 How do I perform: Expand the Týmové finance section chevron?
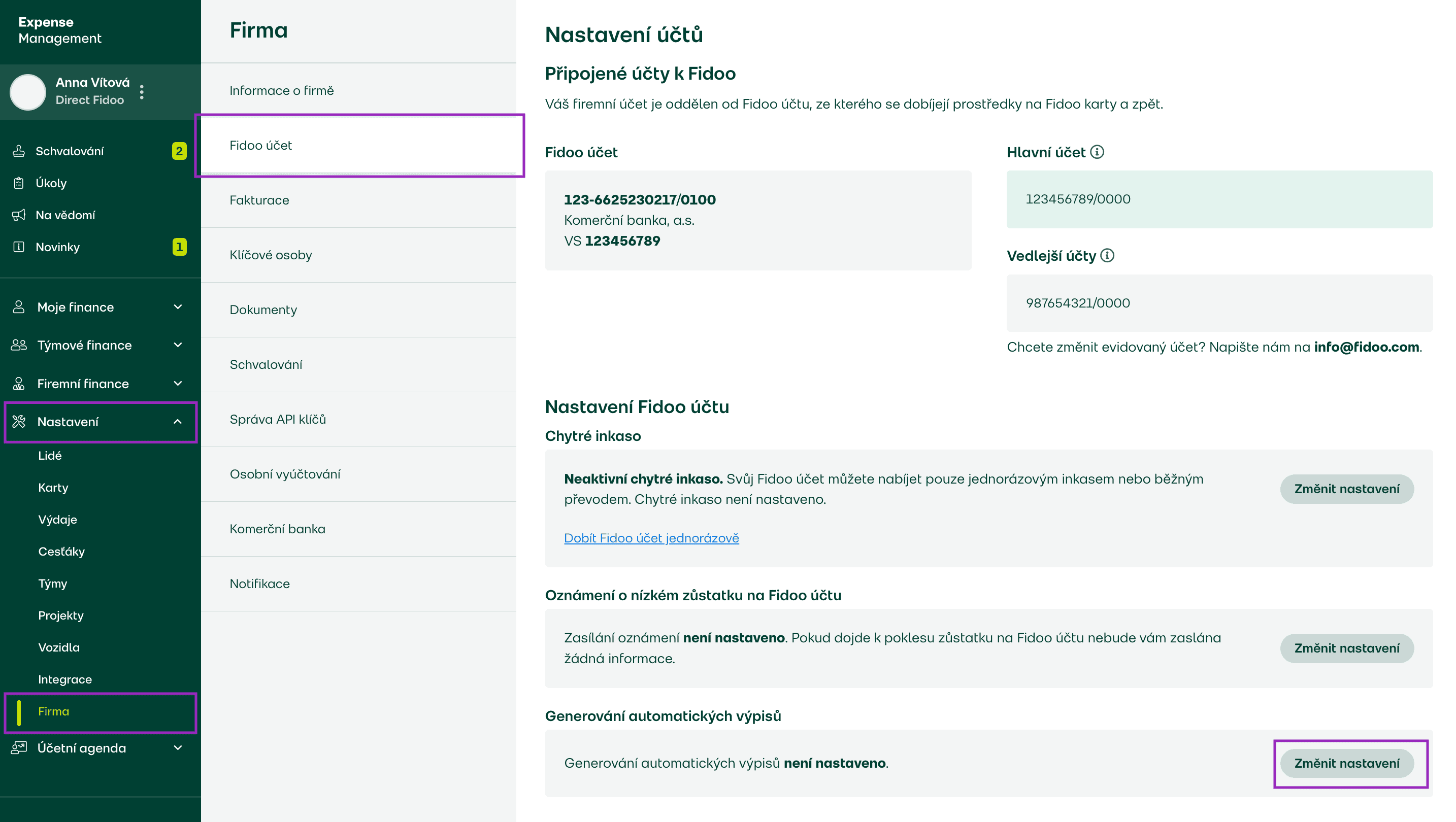(178, 345)
